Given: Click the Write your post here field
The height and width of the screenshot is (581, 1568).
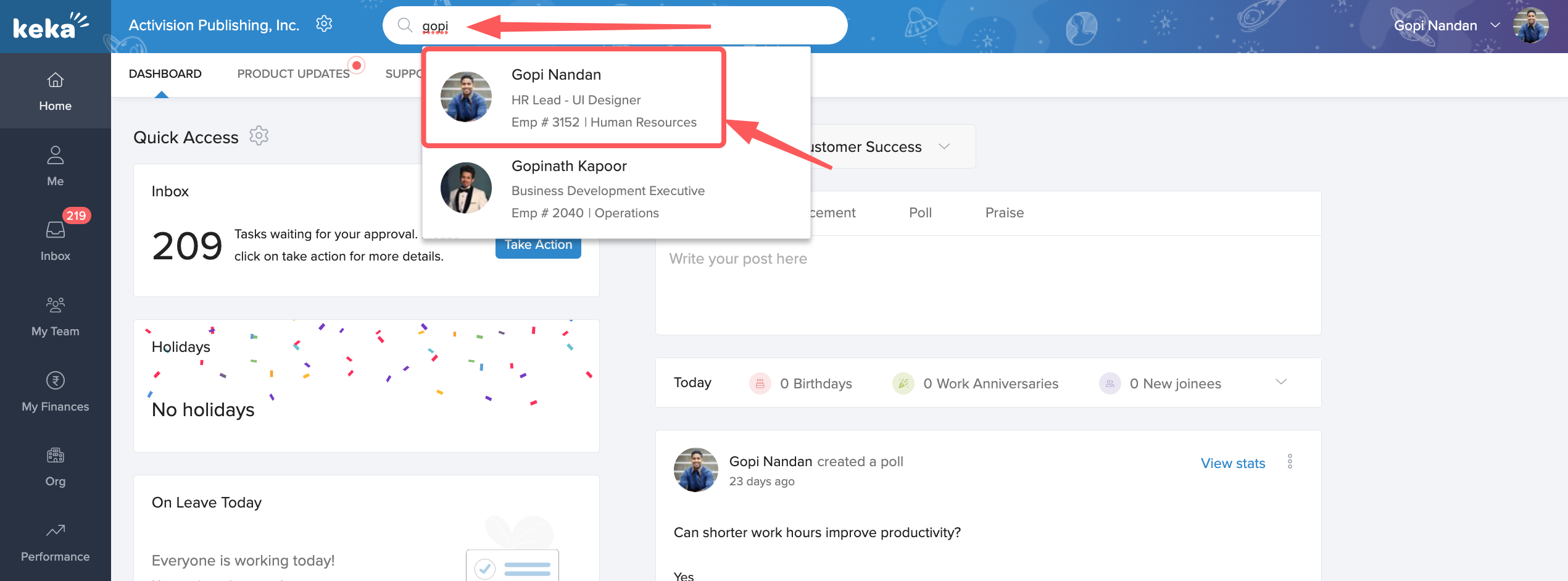Looking at the screenshot, I should pyautogui.click(x=987, y=284).
